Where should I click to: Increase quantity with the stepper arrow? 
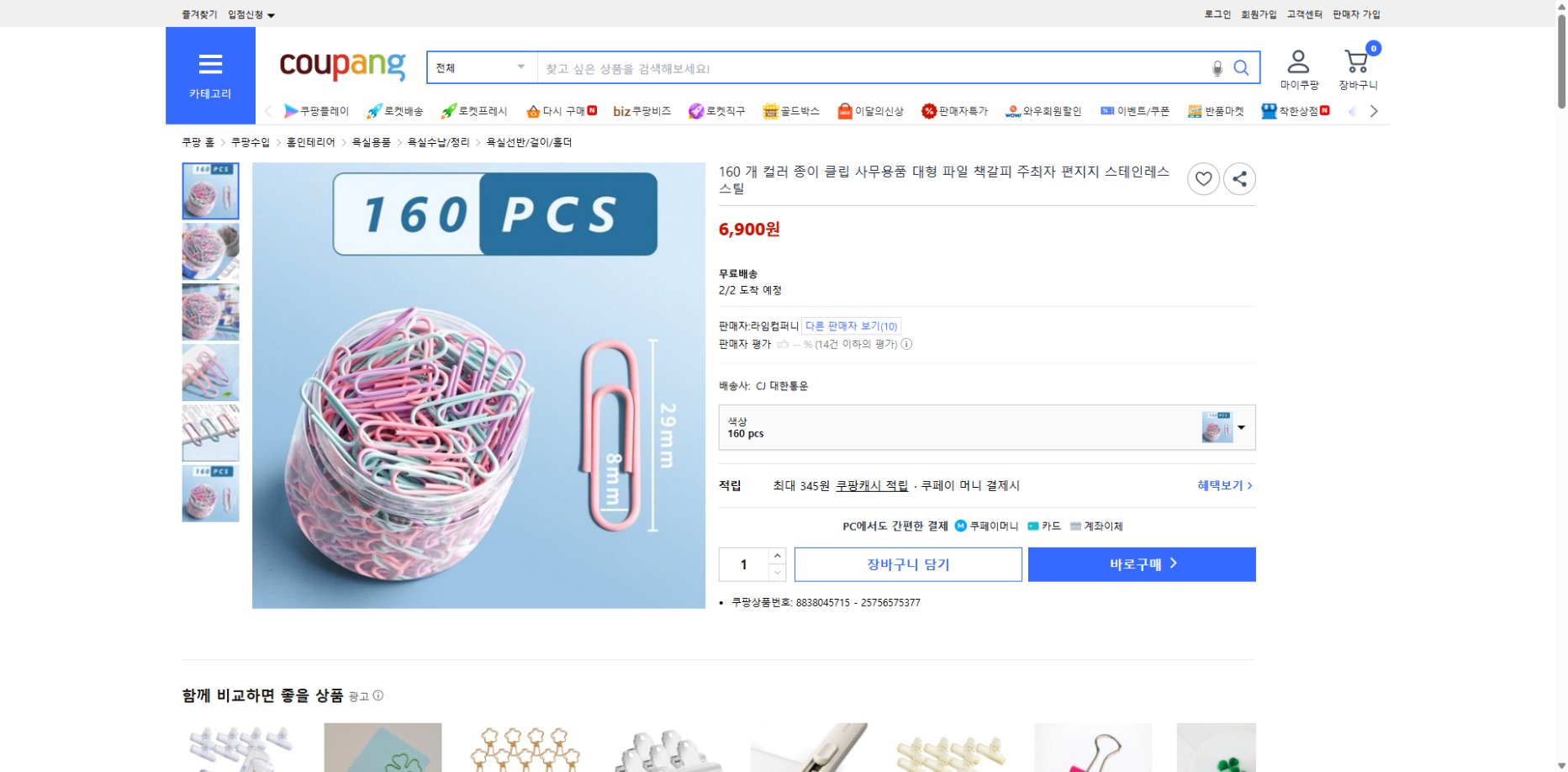[777, 555]
